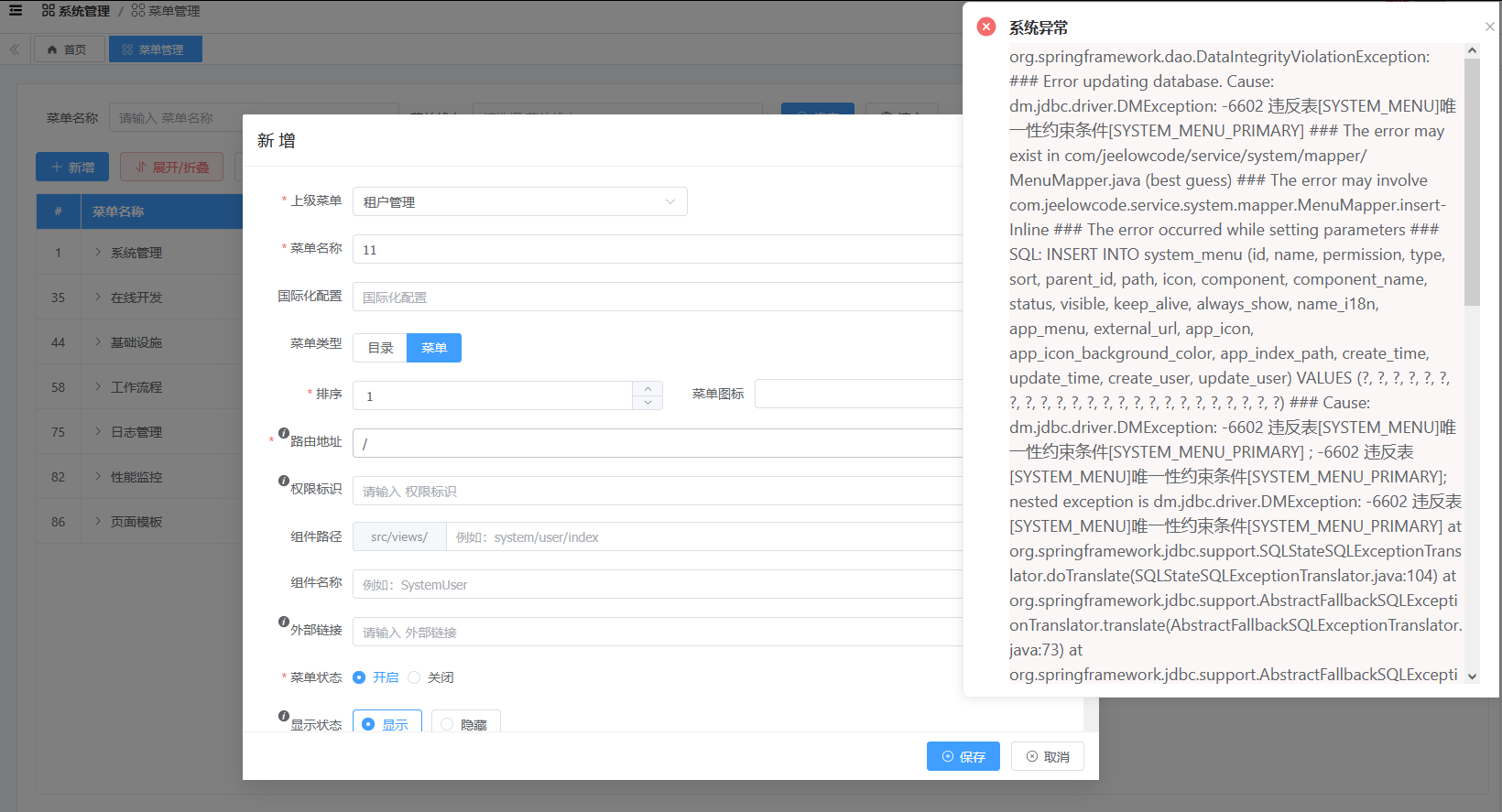Viewport: 1502px width, 812px height.
Task: Open the 上级菜单 dropdown
Action: [519, 201]
